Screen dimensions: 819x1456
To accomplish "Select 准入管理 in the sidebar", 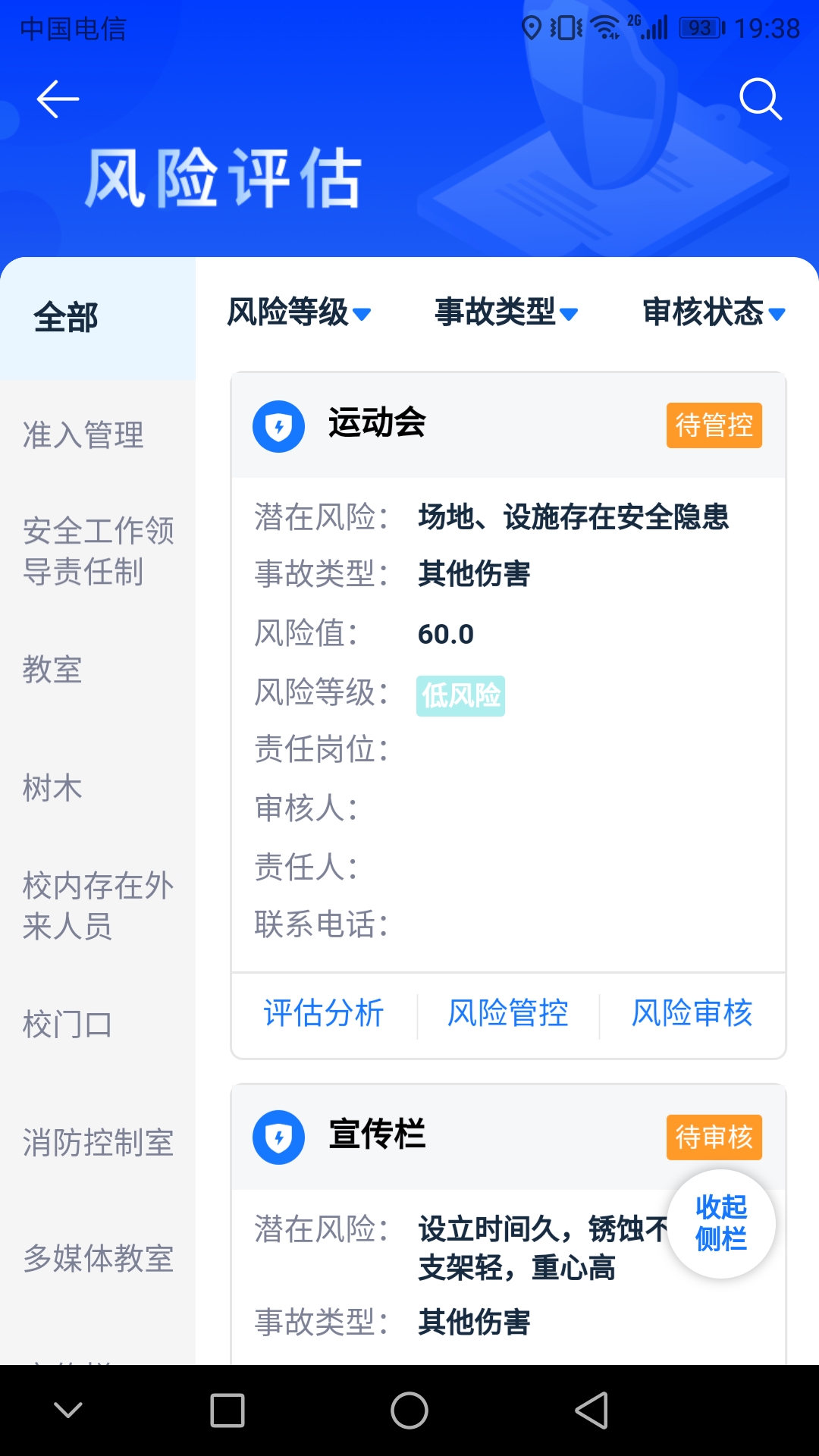I will pyautogui.click(x=83, y=435).
